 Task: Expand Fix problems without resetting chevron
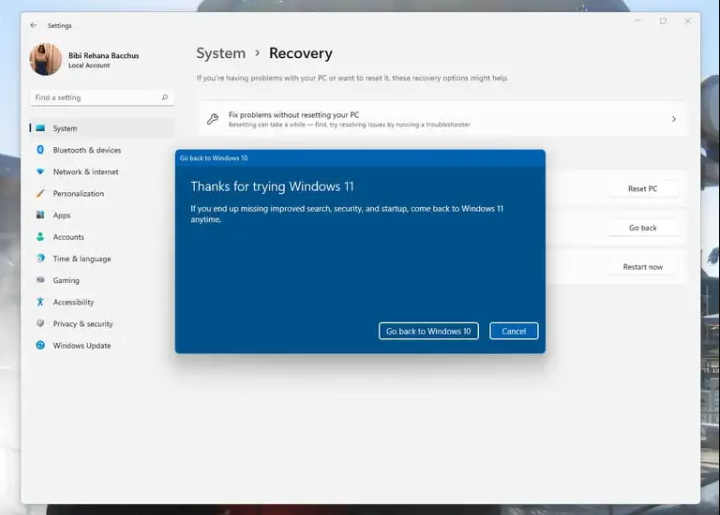pyautogui.click(x=674, y=119)
